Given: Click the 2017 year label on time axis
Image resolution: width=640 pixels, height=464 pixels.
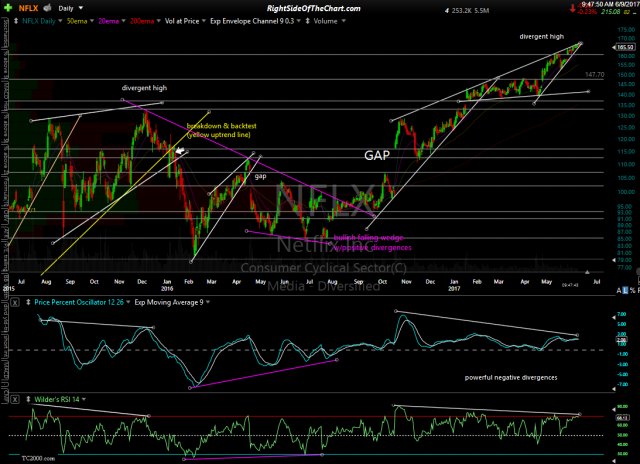Looking at the screenshot, I should [x=454, y=289].
